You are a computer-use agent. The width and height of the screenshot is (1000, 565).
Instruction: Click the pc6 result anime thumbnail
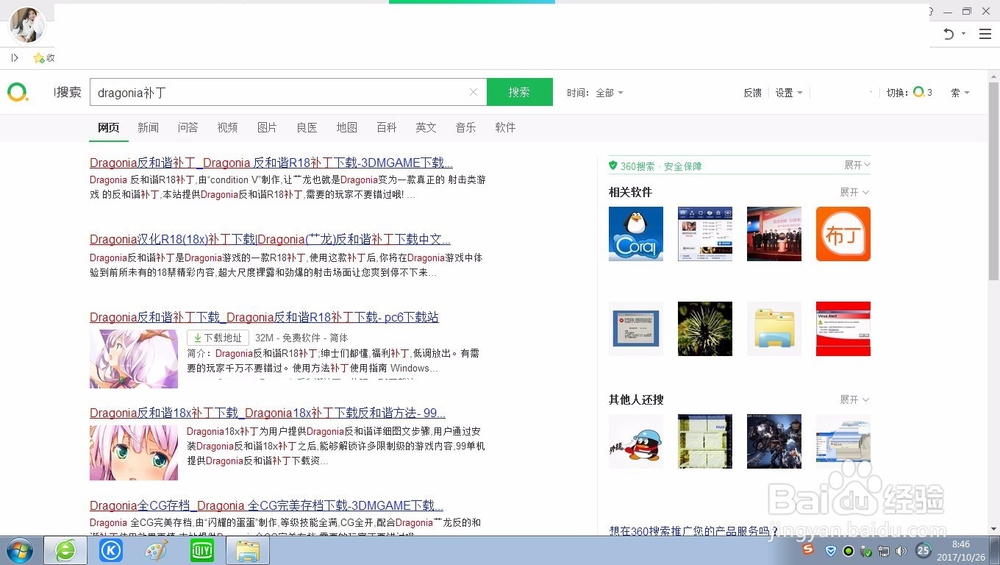tap(134, 359)
